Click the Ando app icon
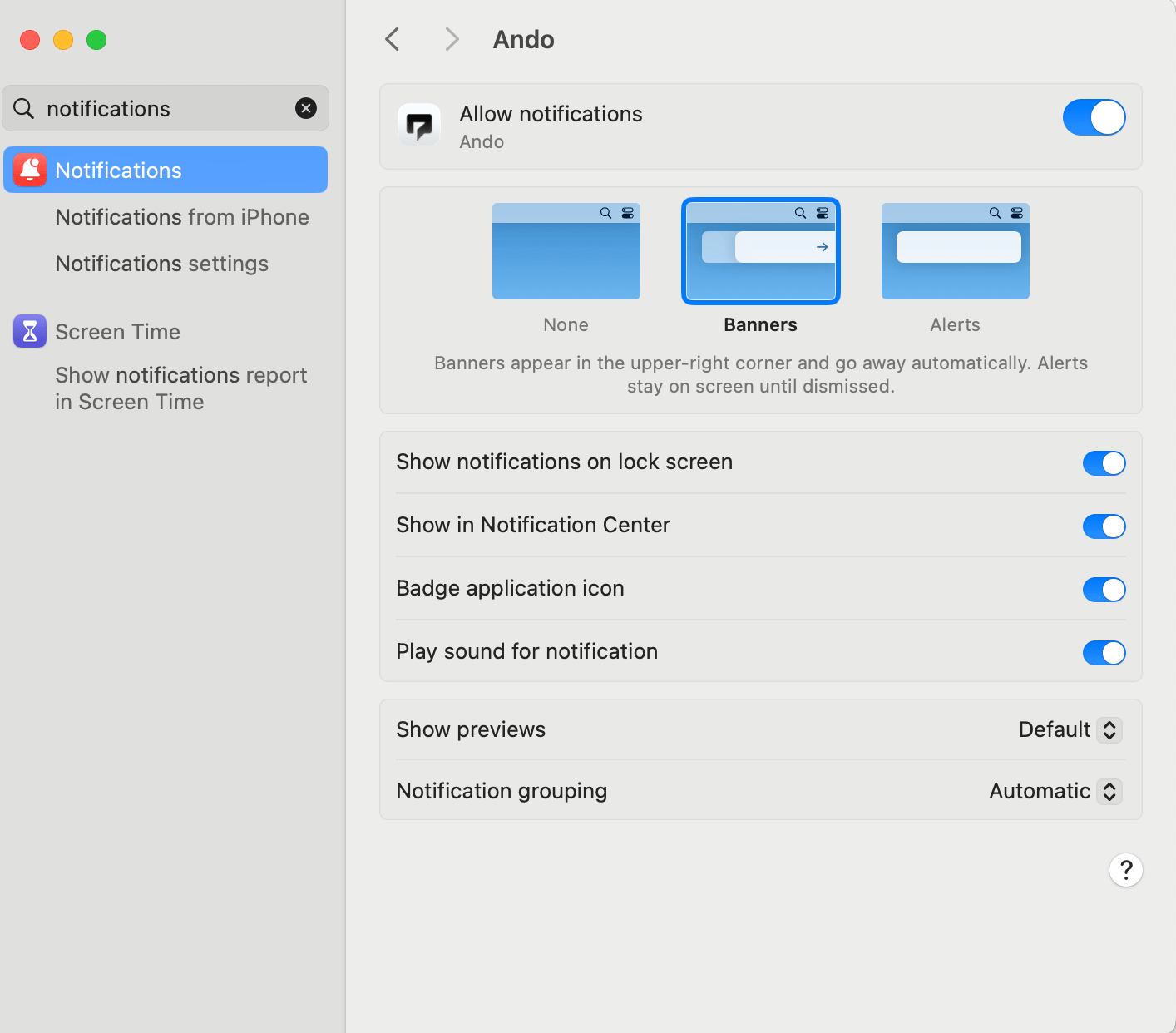Viewport: 1176px width, 1033px height. (x=418, y=125)
